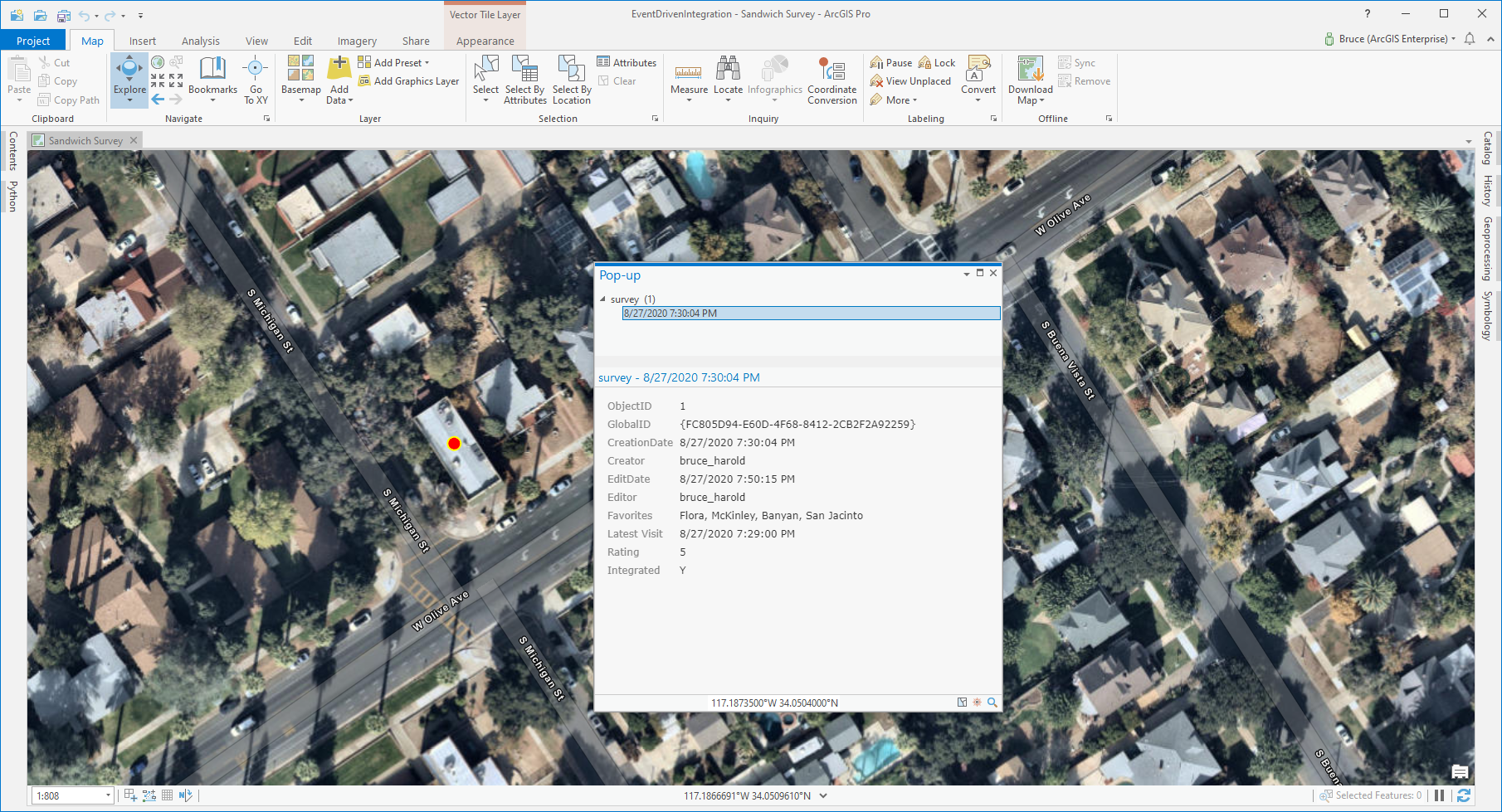Open Coordinate Conversion tool

pyautogui.click(x=832, y=80)
